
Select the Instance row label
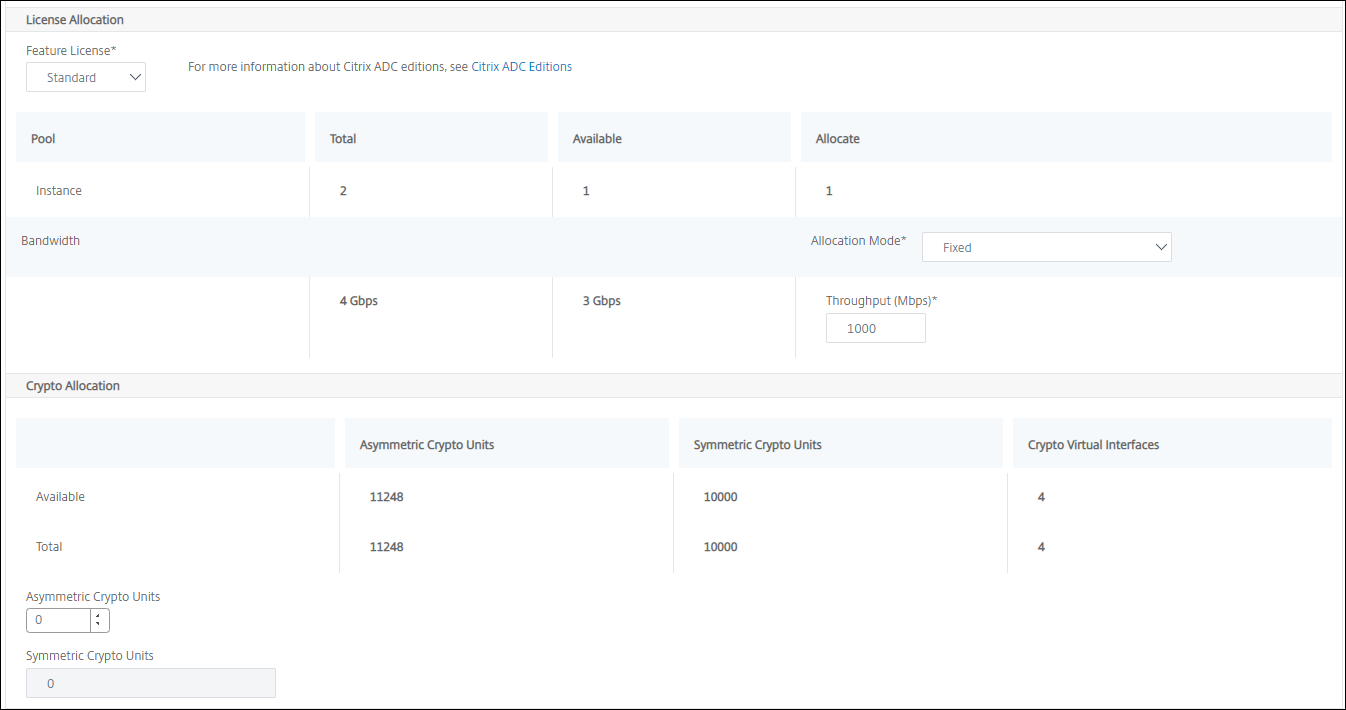[59, 190]
